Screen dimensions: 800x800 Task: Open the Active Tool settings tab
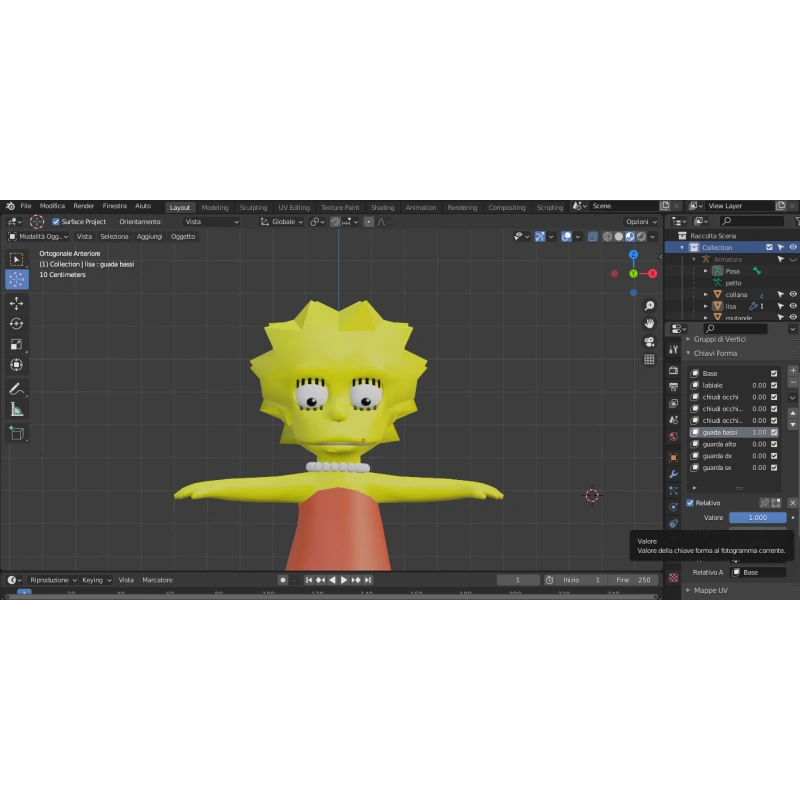click(x=673, y=349)
